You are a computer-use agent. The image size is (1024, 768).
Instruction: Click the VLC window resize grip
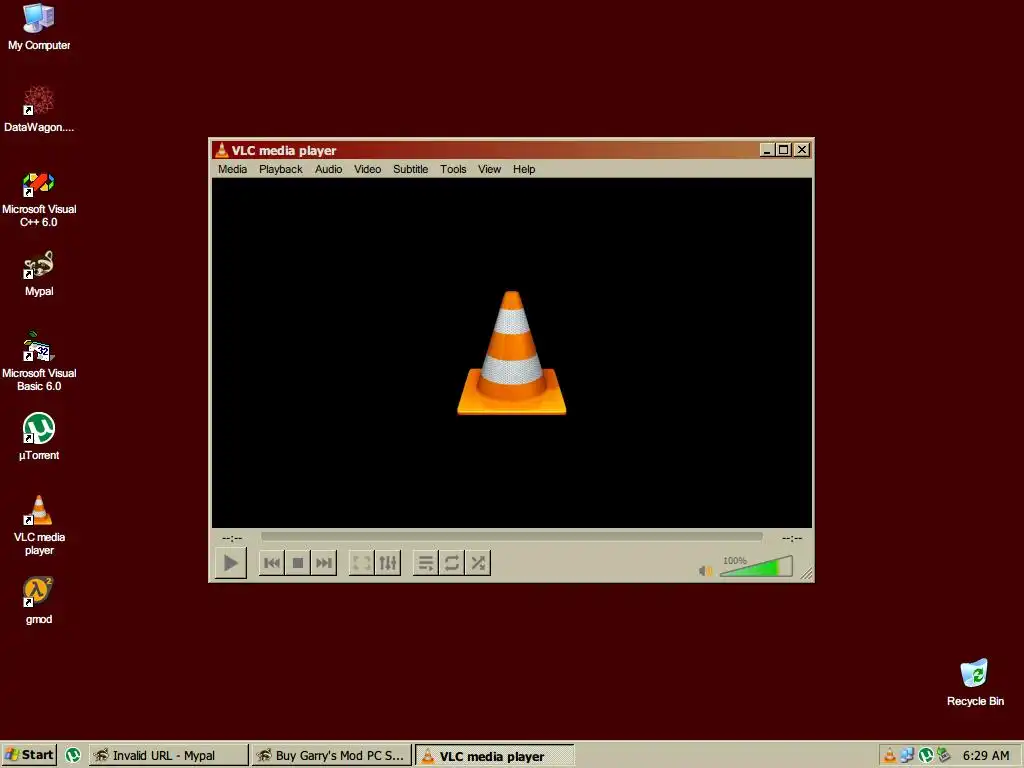[807, 573]
